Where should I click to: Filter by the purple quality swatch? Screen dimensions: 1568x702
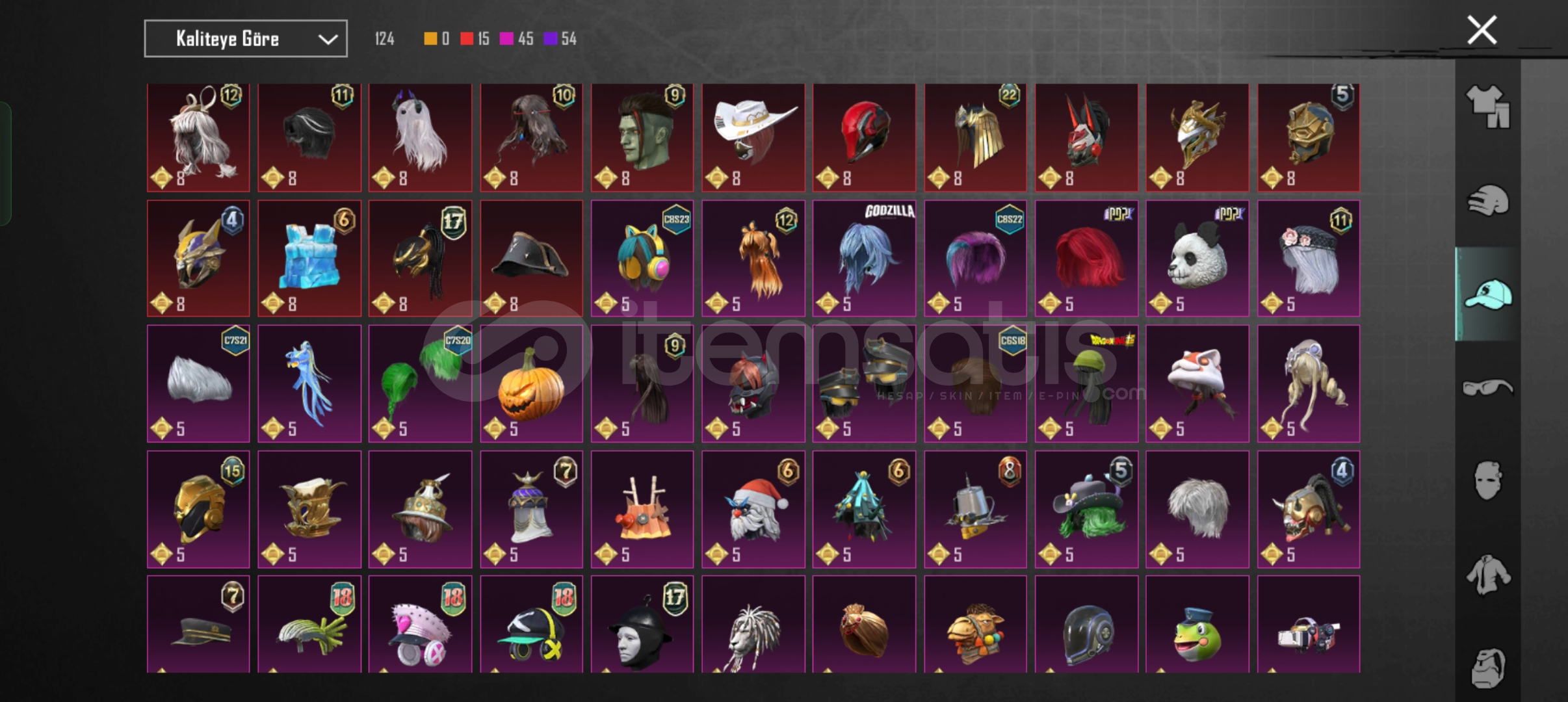[551, 39]
